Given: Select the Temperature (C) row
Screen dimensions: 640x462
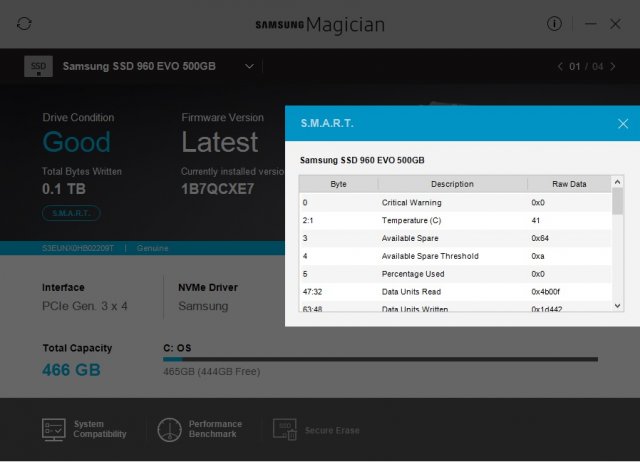Looking at the screenshot, I should tap(456, 220).
